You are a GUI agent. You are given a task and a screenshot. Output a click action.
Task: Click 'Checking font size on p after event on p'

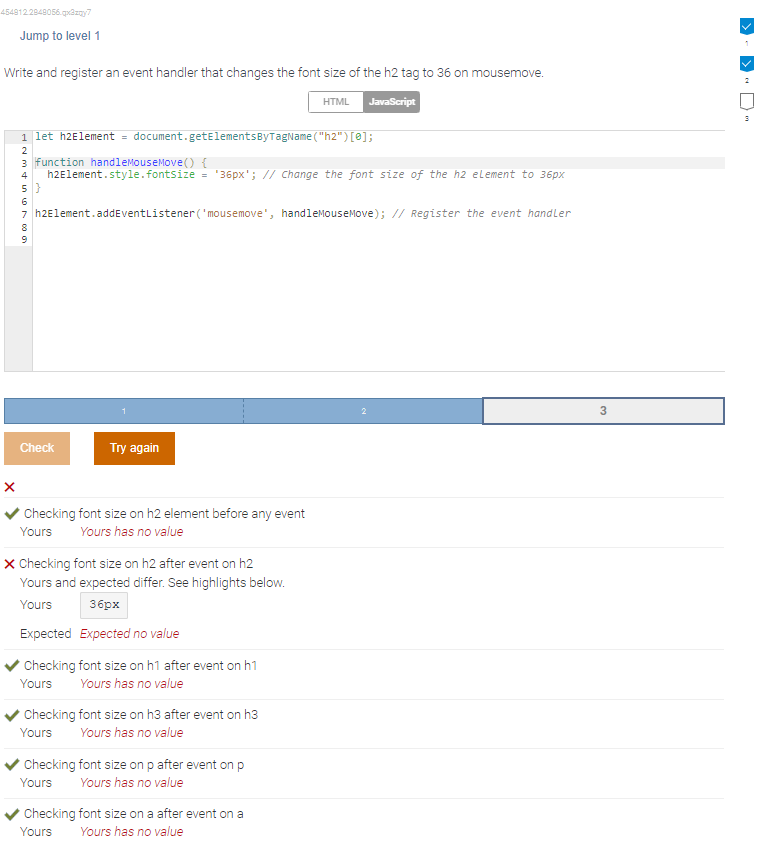coord(134,765)
